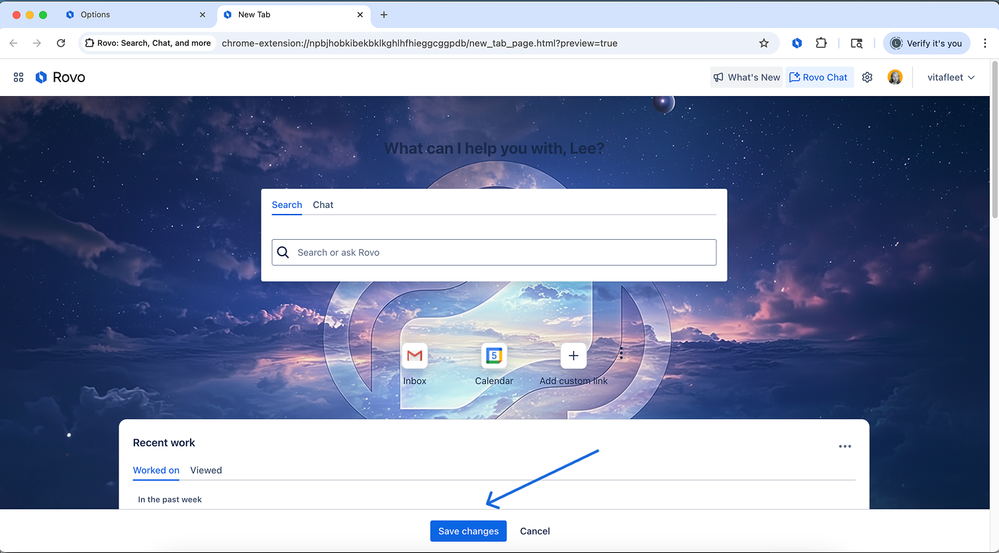Image resolution: width=999 pixels, height=553 pixels.
Task: Click the Rovo extension toolbar icon
Action: (x=796, y=43)
